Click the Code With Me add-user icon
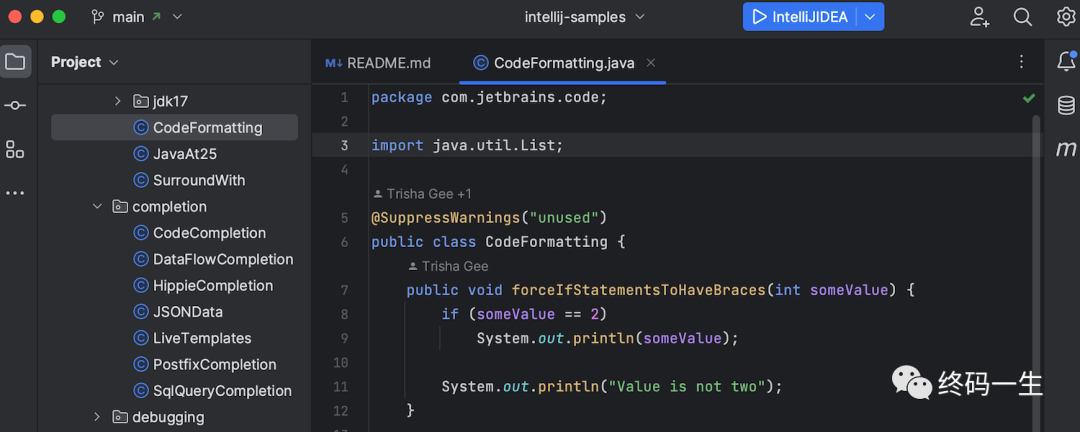The height and width of the screenshot is (432, 1080). [x=979, y=17]
